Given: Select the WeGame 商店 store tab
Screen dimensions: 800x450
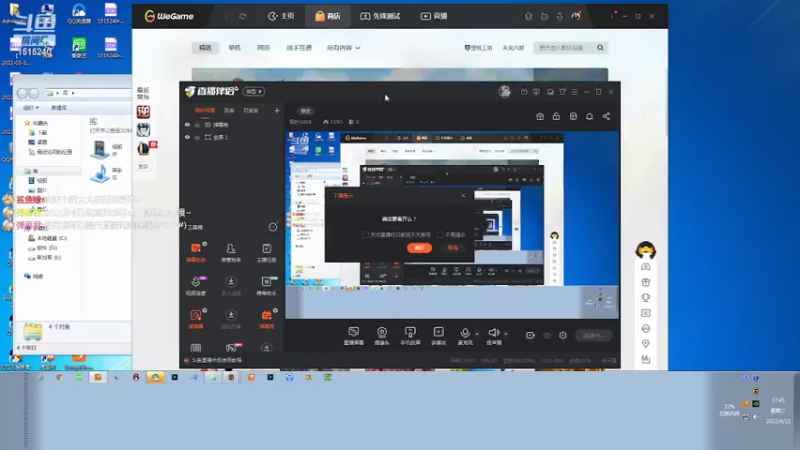Looking at the screenshot, I should pos(328,16).
